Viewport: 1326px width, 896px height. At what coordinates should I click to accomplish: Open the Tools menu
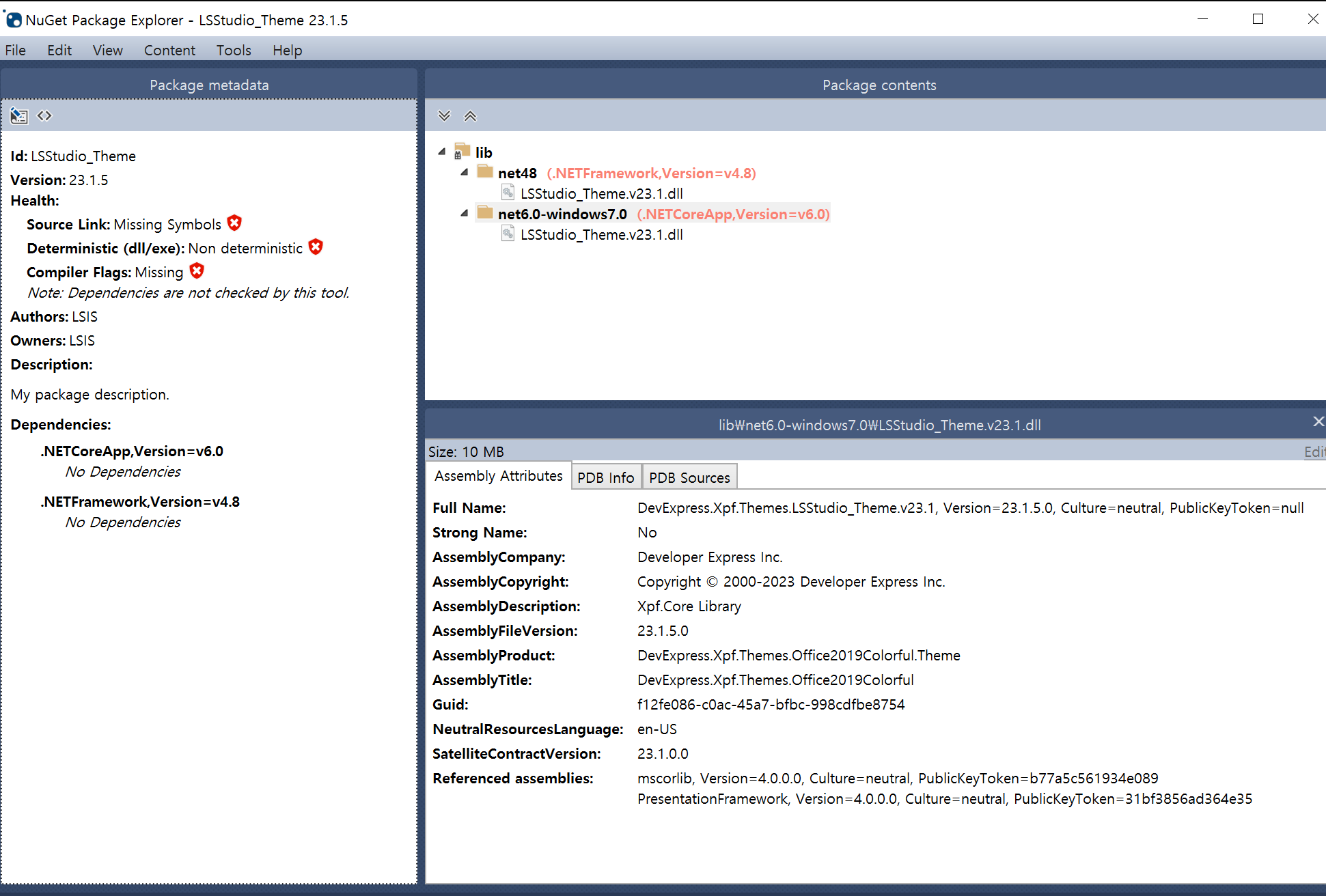(234, 51)
